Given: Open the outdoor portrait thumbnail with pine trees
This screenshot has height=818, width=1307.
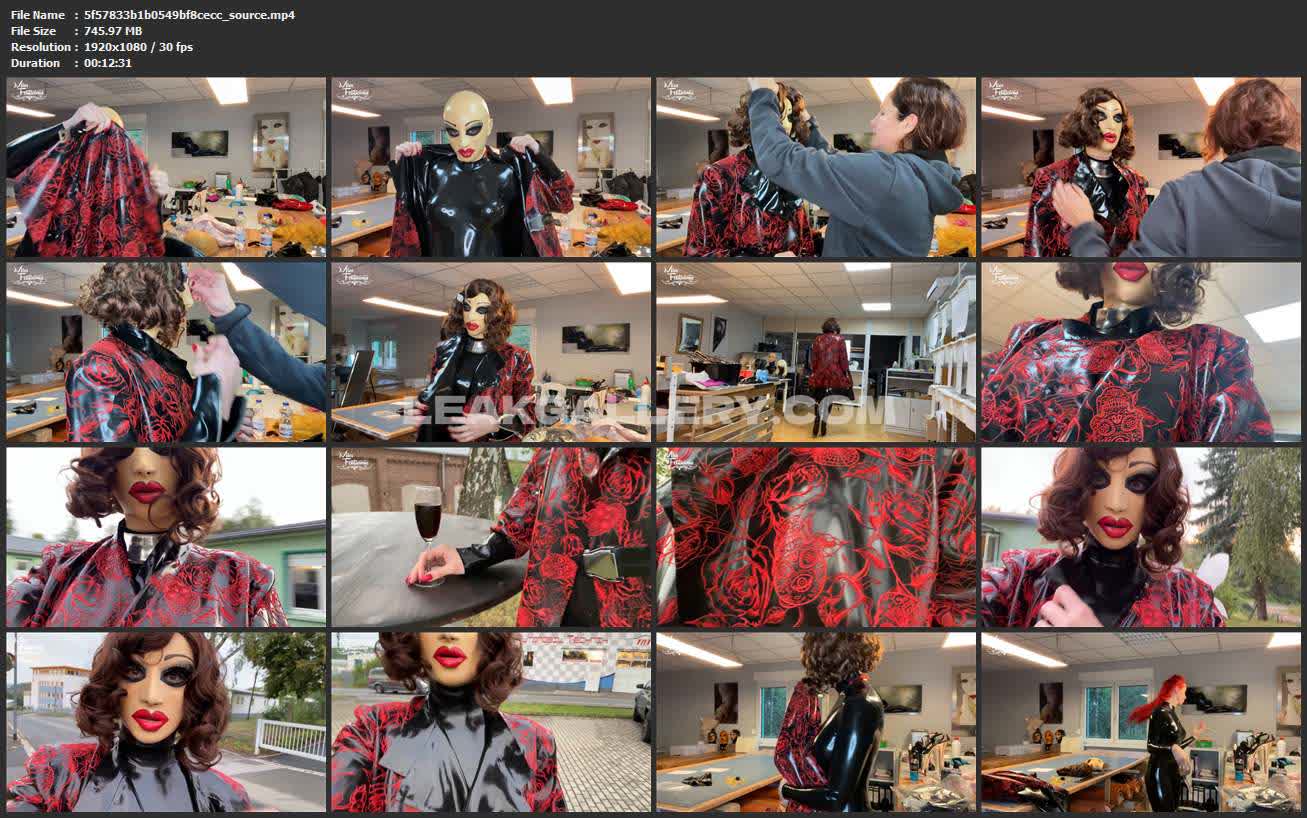Looking at the screenshot, I should pyautogui.click(x=1141, y=537).
